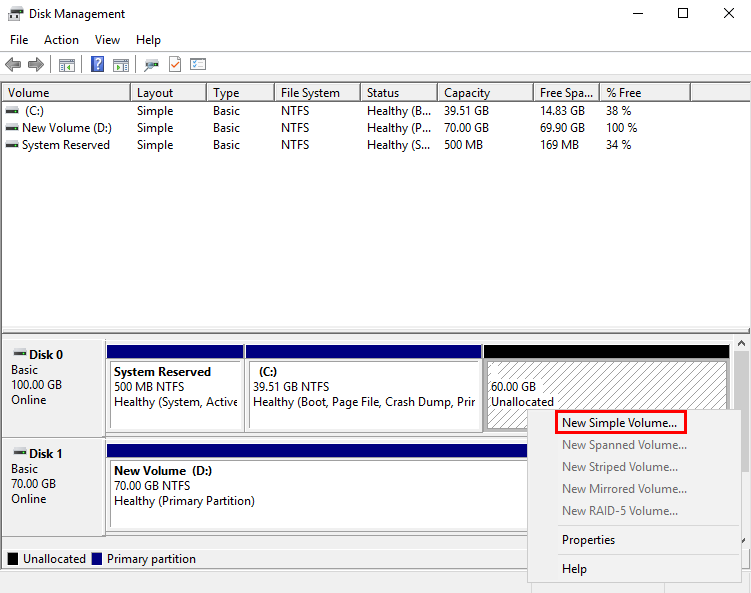Click the Unallocated legend label text
Viewport: 751px width, 593px height.
coord(54,559)
